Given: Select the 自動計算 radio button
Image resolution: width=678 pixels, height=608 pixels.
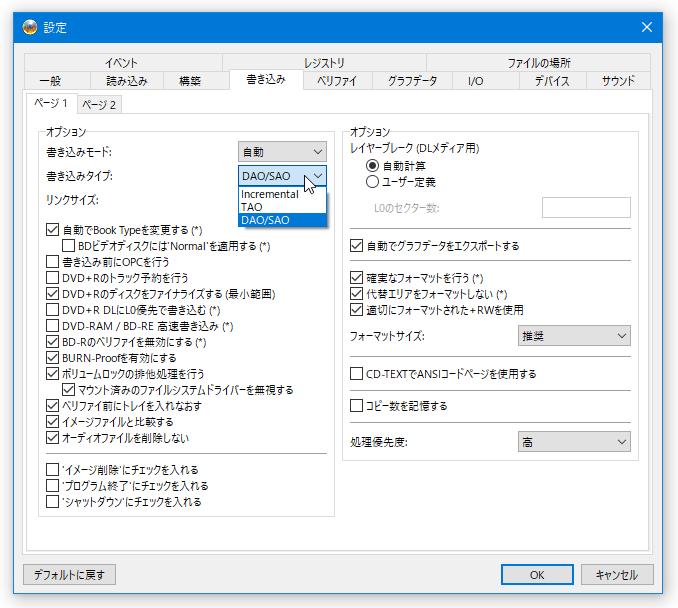Looking at the screenshot, I should pyautogui.click(x=372, y=166).
